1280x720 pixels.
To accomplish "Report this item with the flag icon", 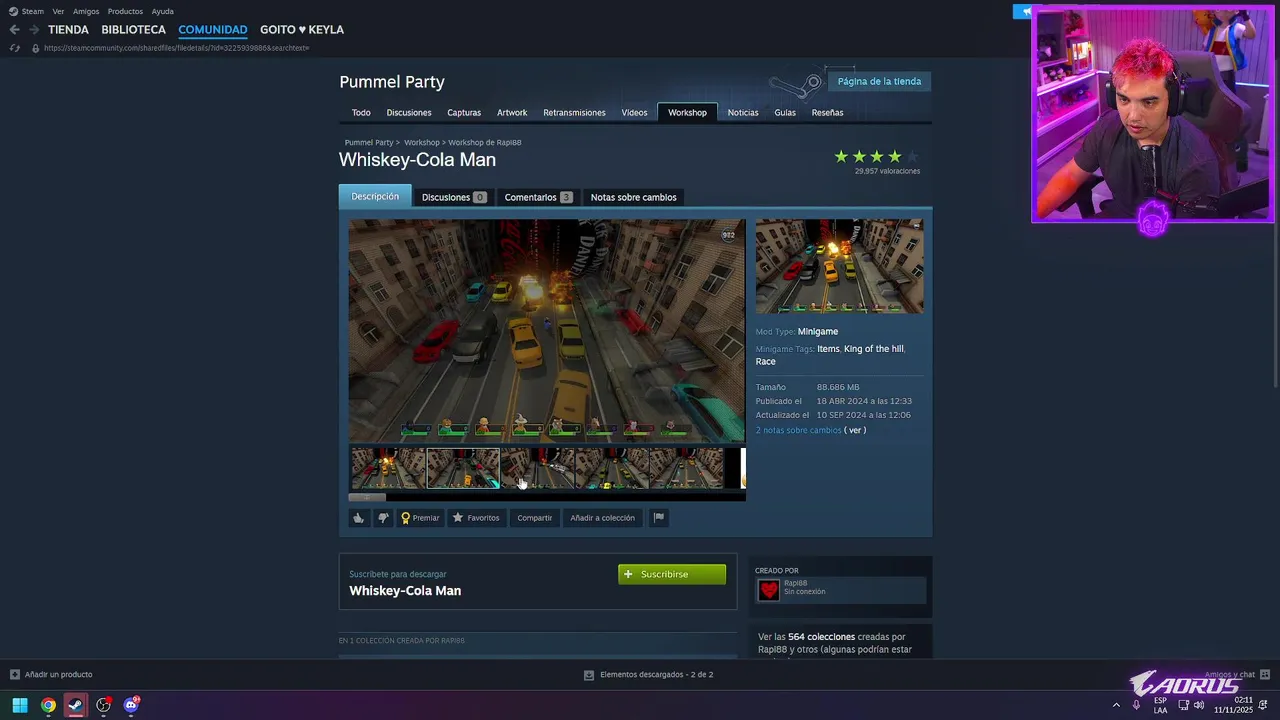I will click(x=658, y=518).
